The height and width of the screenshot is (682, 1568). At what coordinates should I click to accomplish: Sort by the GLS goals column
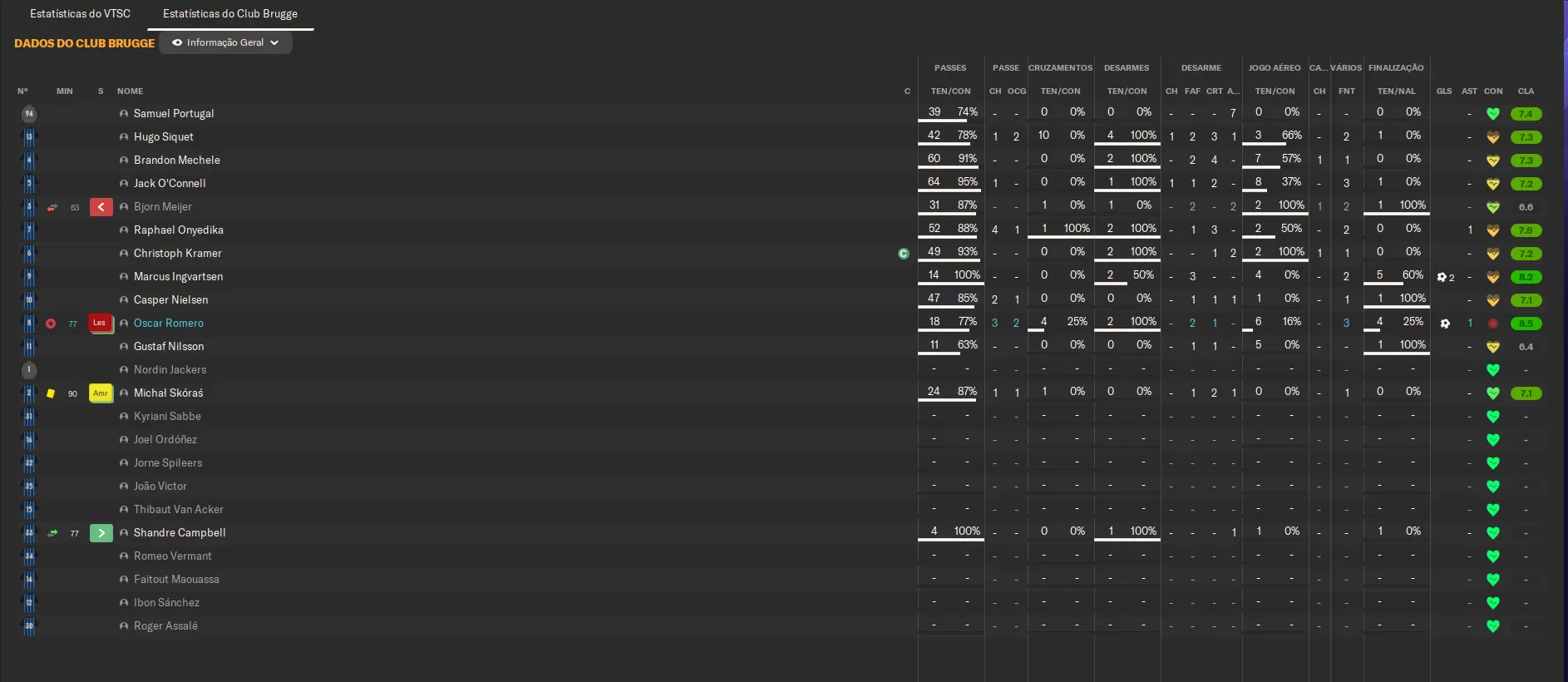coord(1444,91)
